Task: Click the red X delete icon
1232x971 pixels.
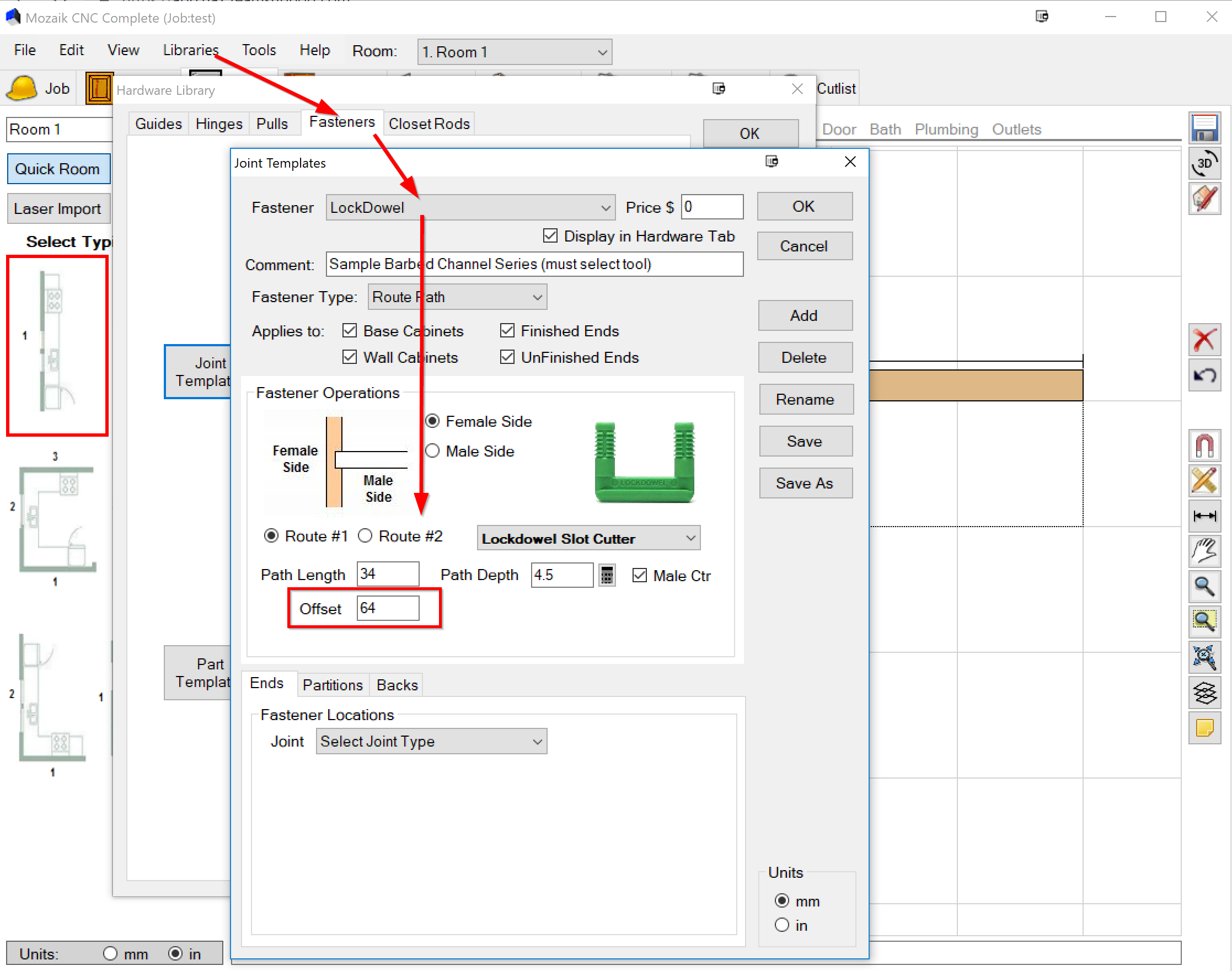Action: 1204,341
